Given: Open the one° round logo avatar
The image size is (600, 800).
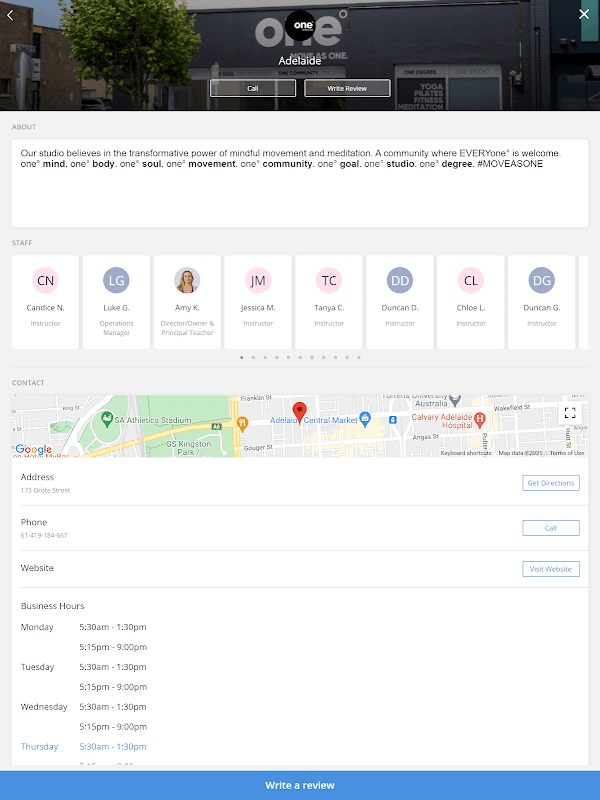Looking at the screenshot, I should [300, 25].
